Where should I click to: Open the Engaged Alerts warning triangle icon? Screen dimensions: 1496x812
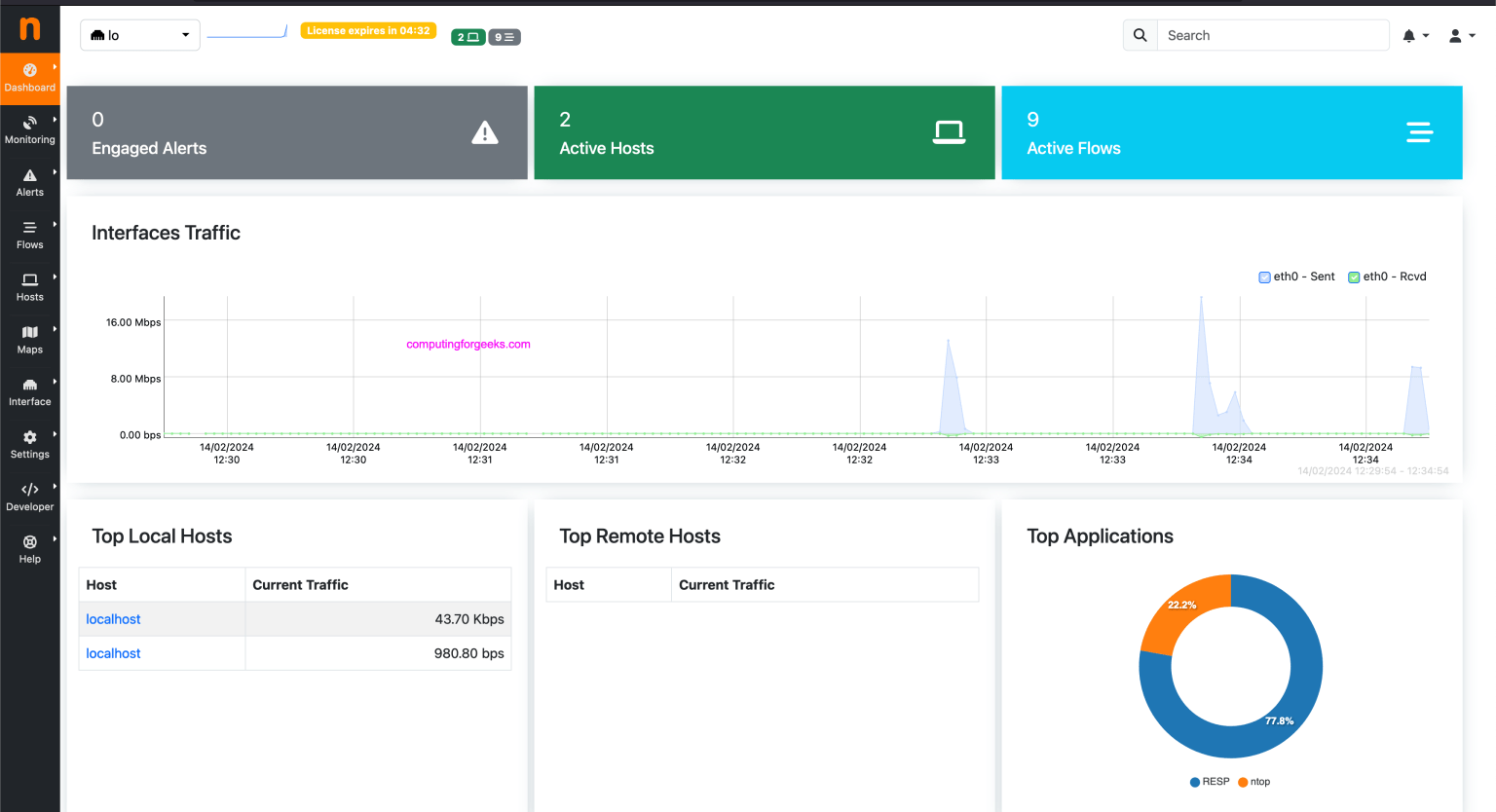484,132
